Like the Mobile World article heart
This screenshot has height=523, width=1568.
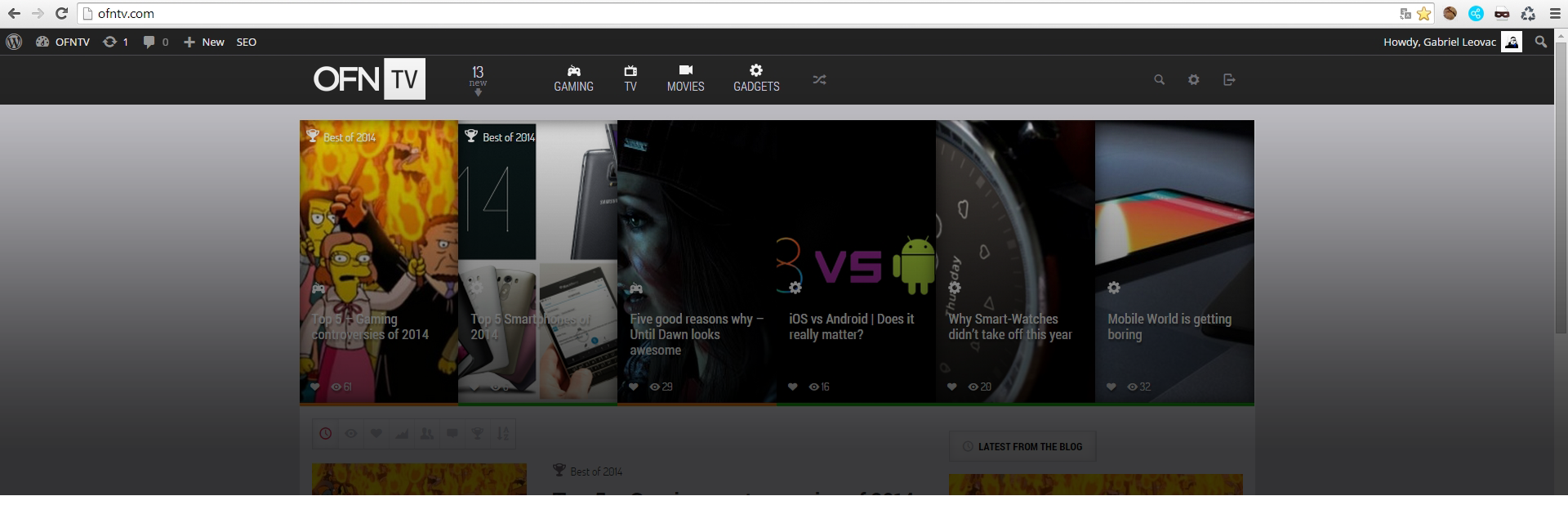[x=1111, y=387]
